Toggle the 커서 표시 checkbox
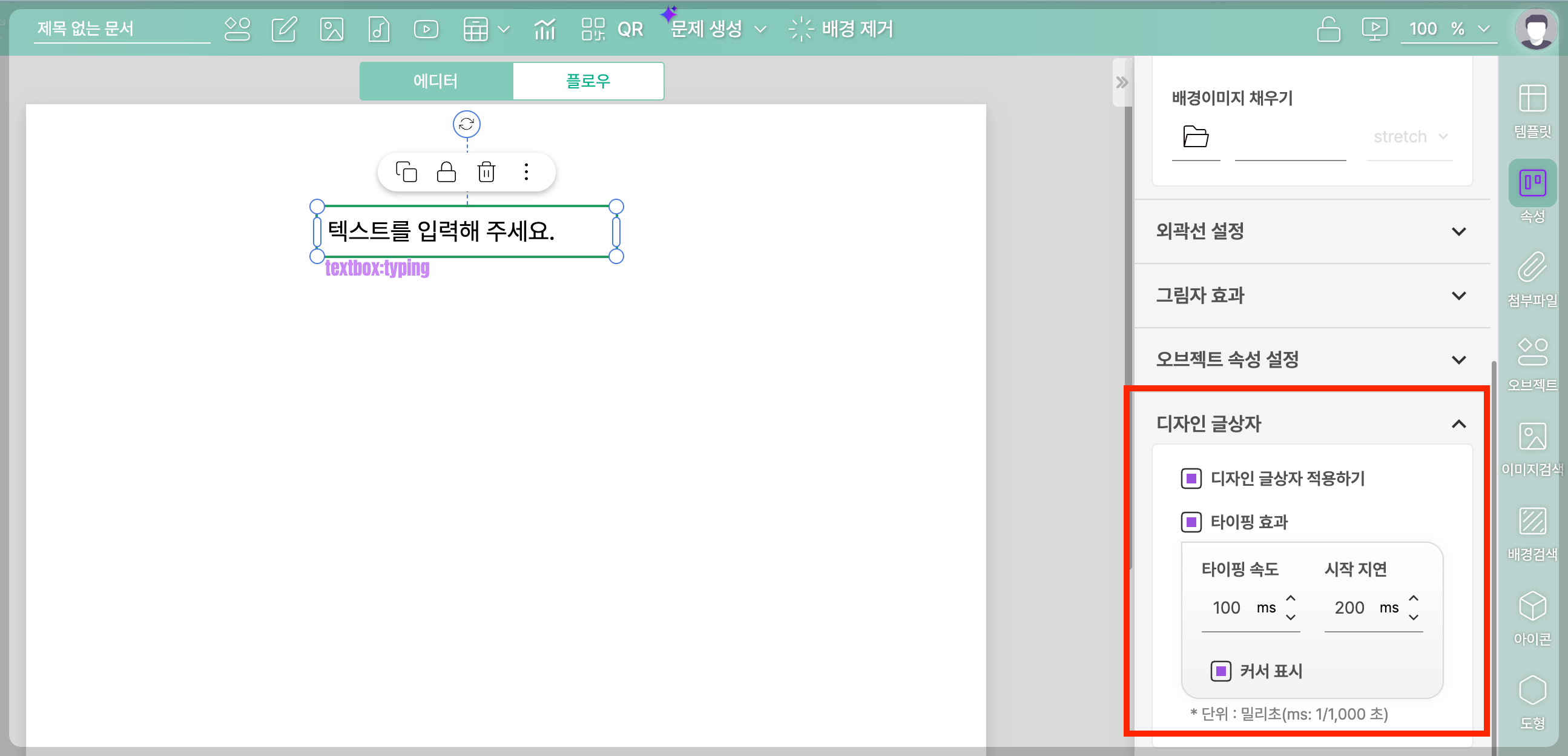This screenshot has width=1568, height=756. click(1220, 671)
